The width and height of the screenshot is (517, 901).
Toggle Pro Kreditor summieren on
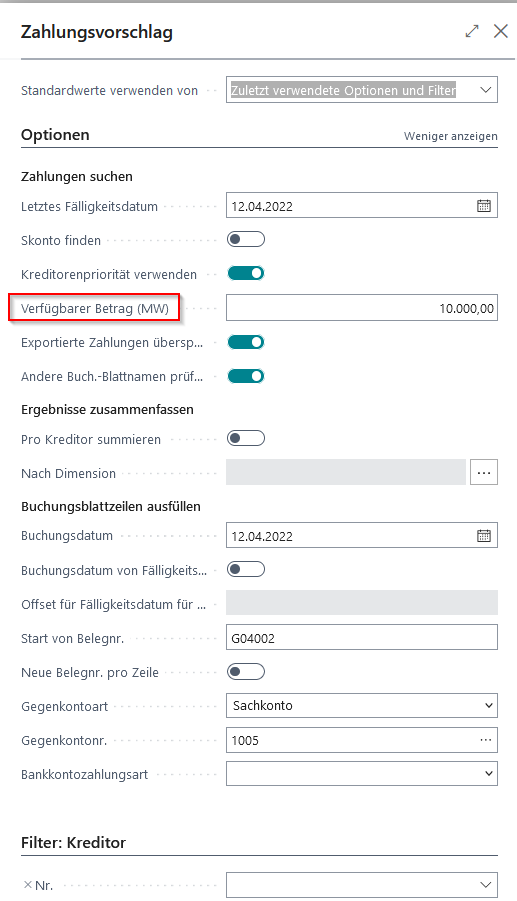pos(246,438)
